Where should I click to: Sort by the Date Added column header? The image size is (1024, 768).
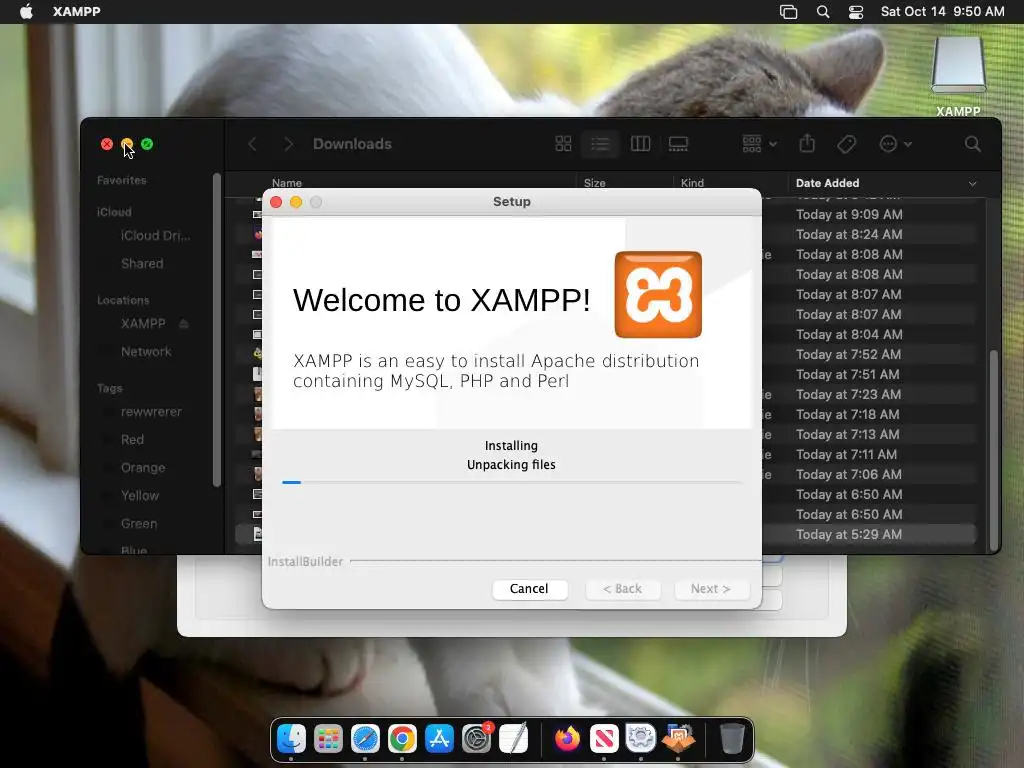point(827,183)
